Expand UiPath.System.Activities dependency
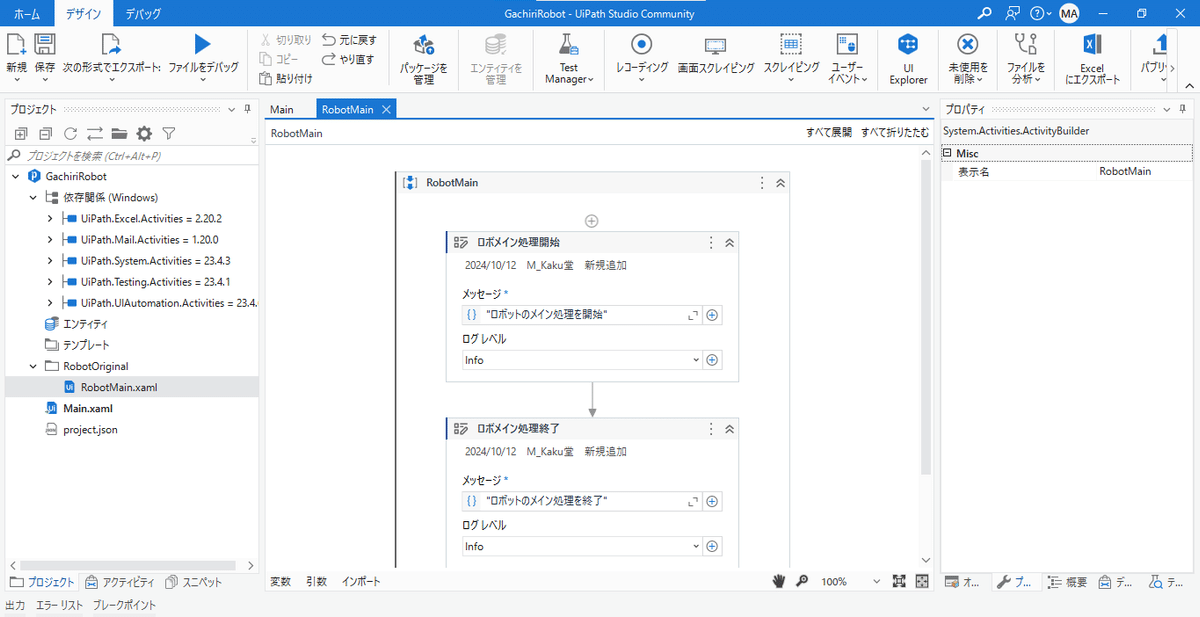 coord(50,260)
